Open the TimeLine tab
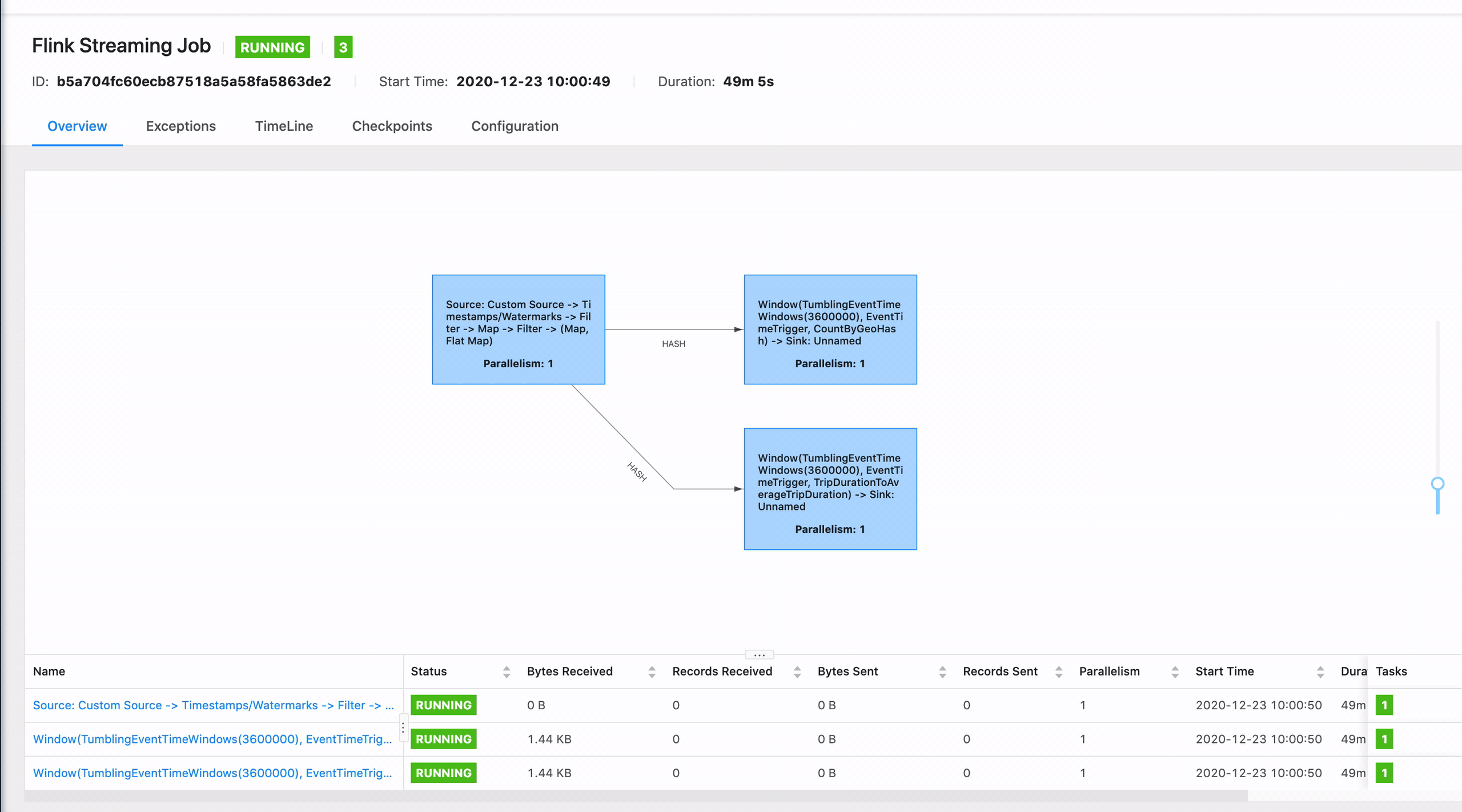 tap(284, 126)
